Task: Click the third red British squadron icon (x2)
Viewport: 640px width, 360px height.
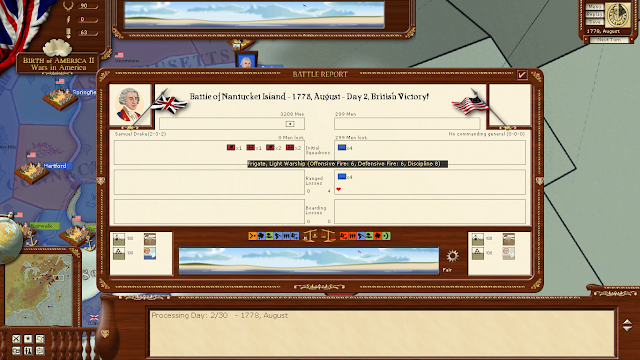Action: (x=270, y=148)
